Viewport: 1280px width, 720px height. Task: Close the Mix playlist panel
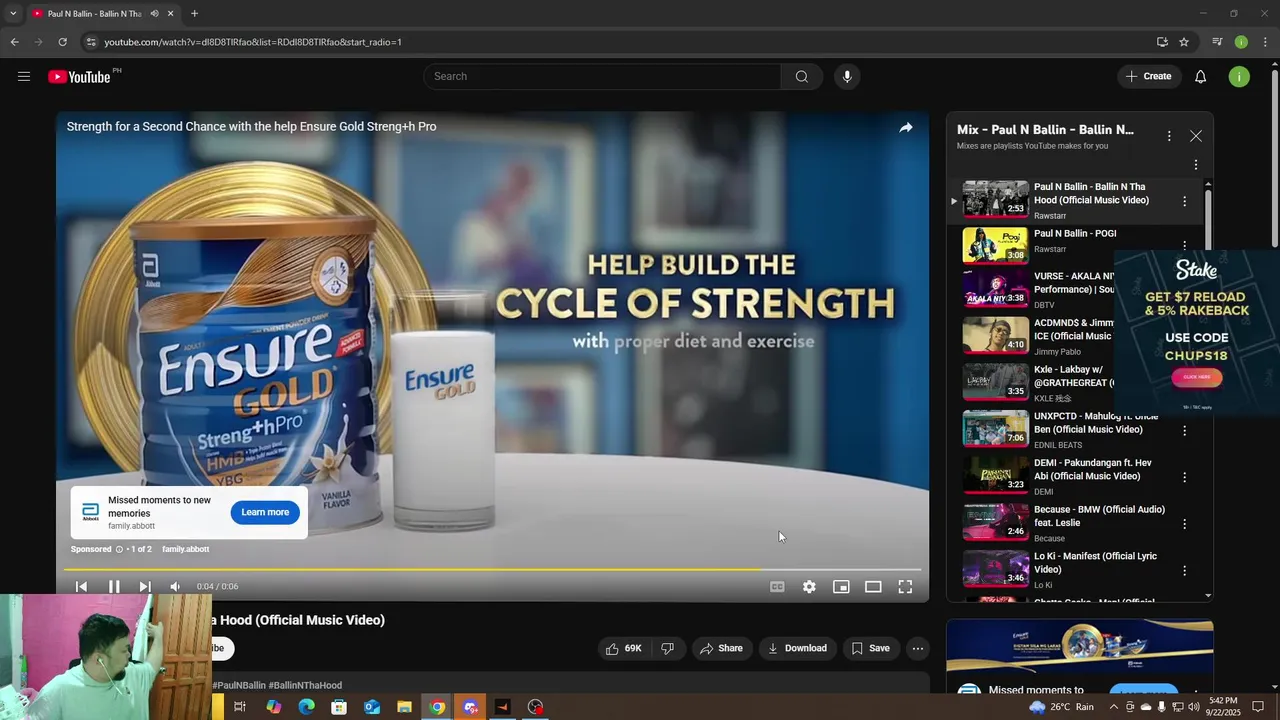point(1196,136)
